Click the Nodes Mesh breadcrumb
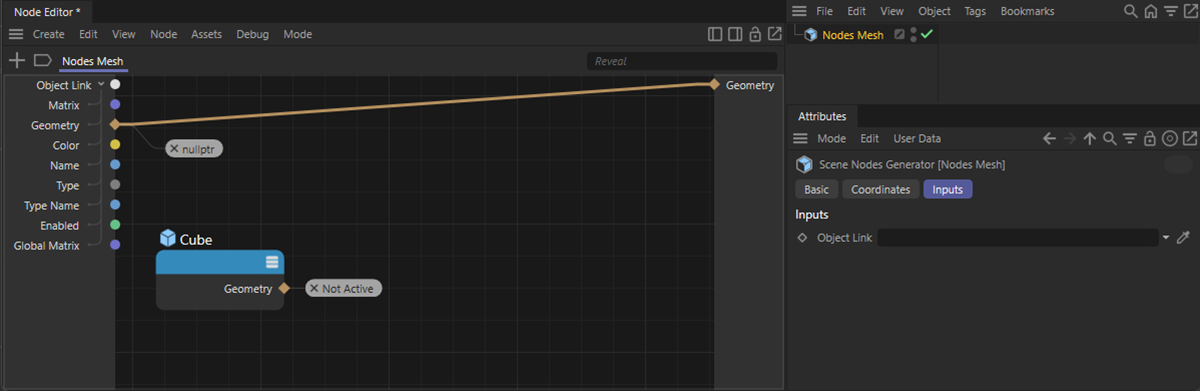The width and height of the screenshot is (1200, 391). 93,61
